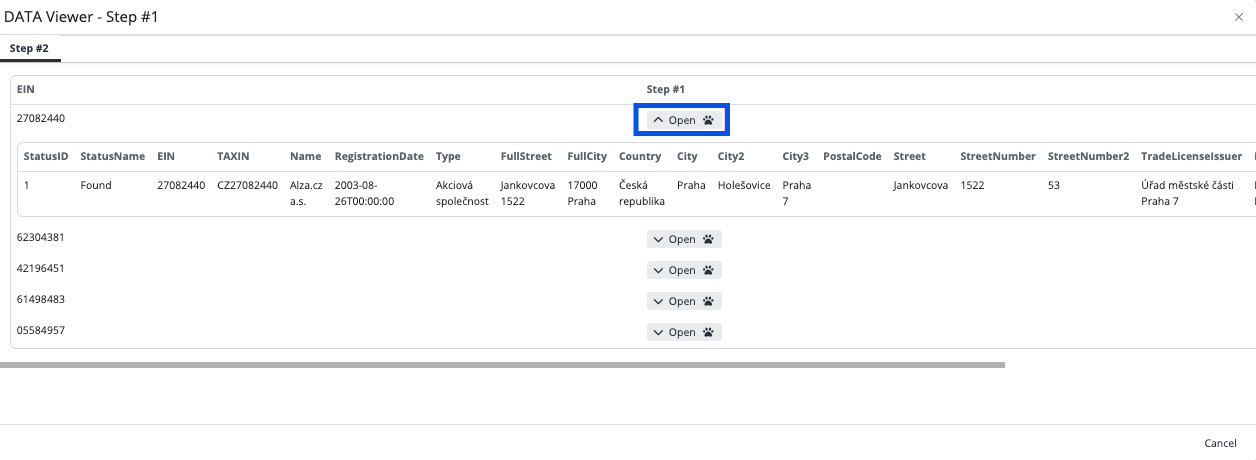This screenshot has height=460, width=1256.
Task: Click the paw icon for EIN 62304381
Action: pos(708,240)
